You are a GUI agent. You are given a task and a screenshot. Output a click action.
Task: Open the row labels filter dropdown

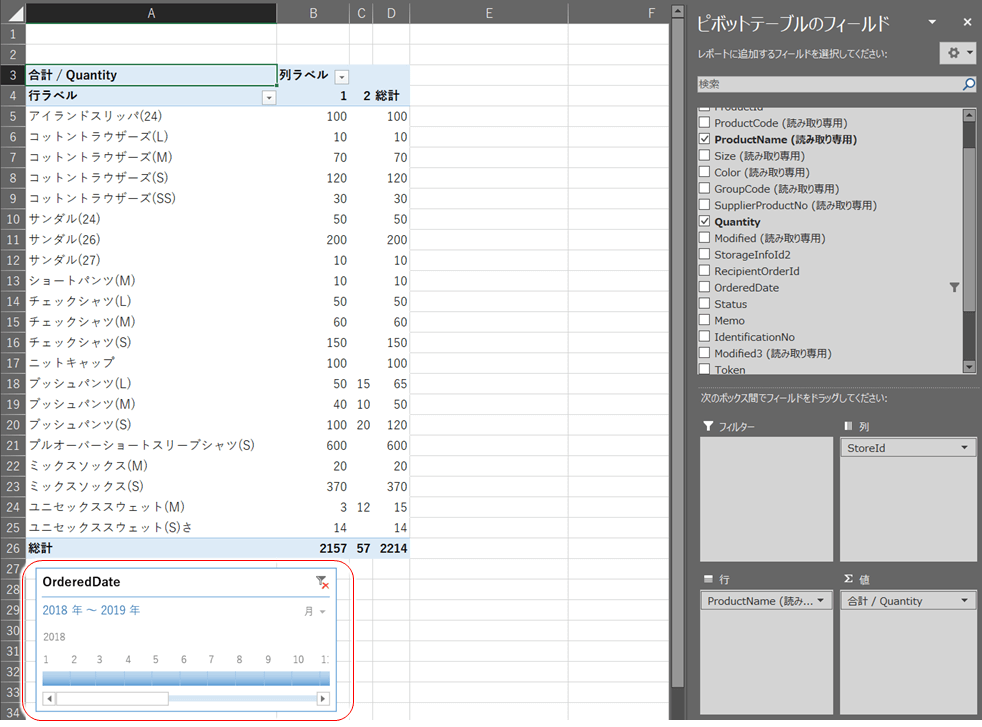pyautogui.click(x=268, y=97)
